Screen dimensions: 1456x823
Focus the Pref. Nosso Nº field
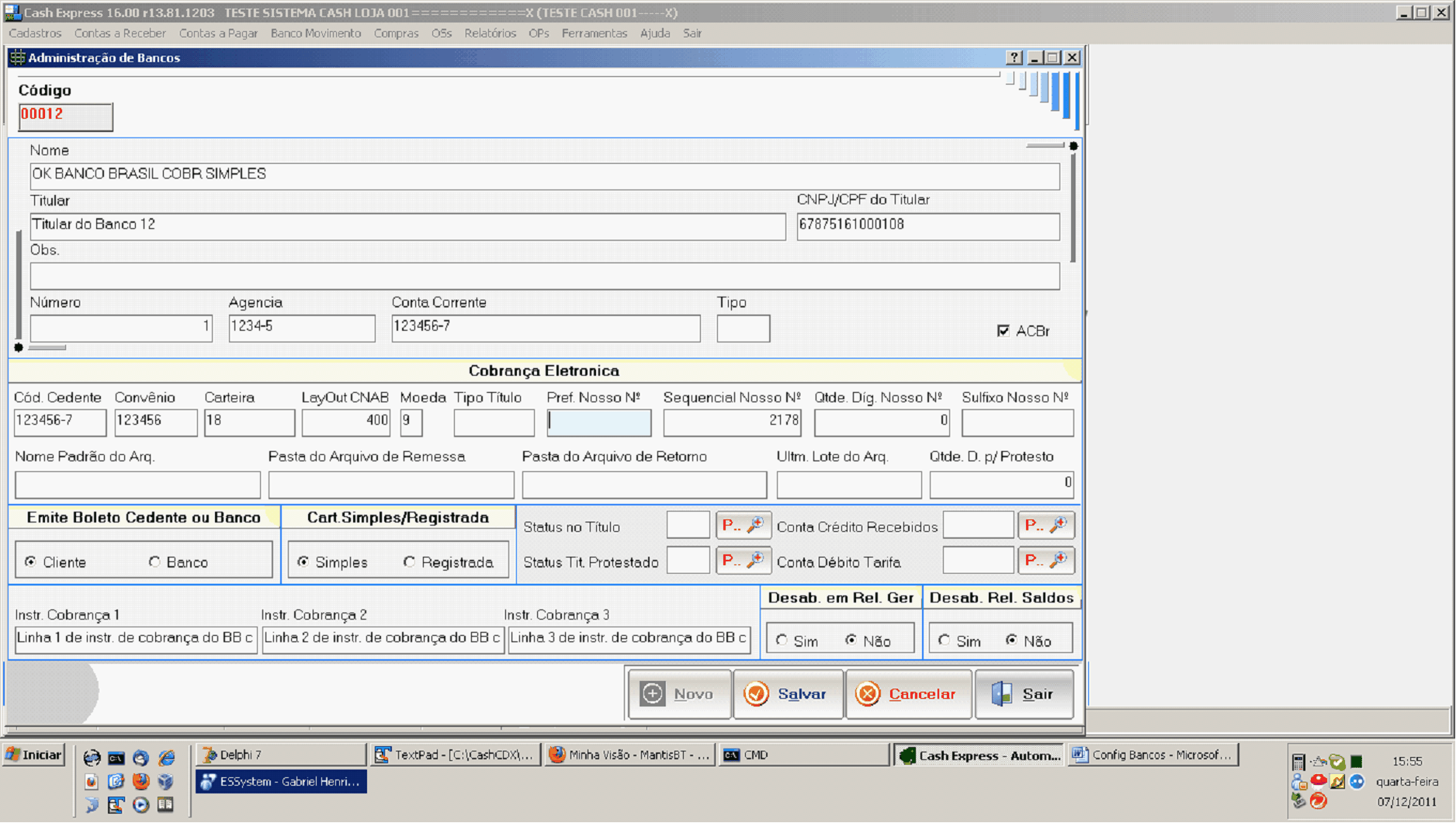598,422
